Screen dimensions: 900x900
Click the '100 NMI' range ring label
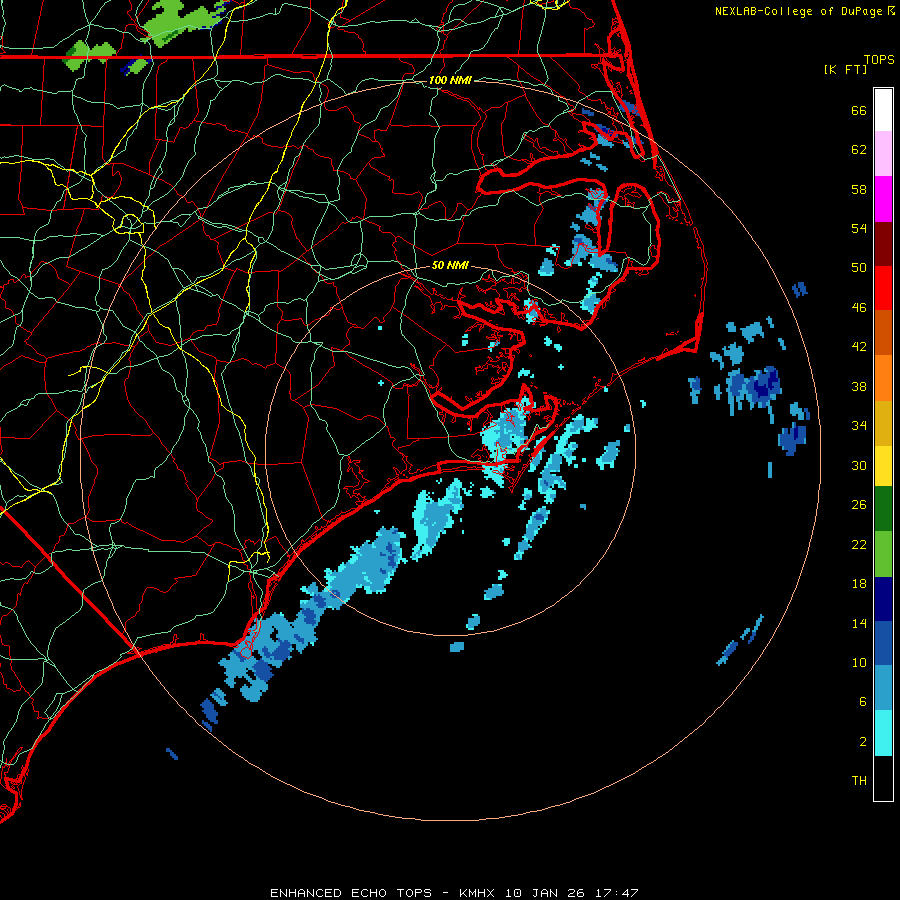tap(450, 80)
